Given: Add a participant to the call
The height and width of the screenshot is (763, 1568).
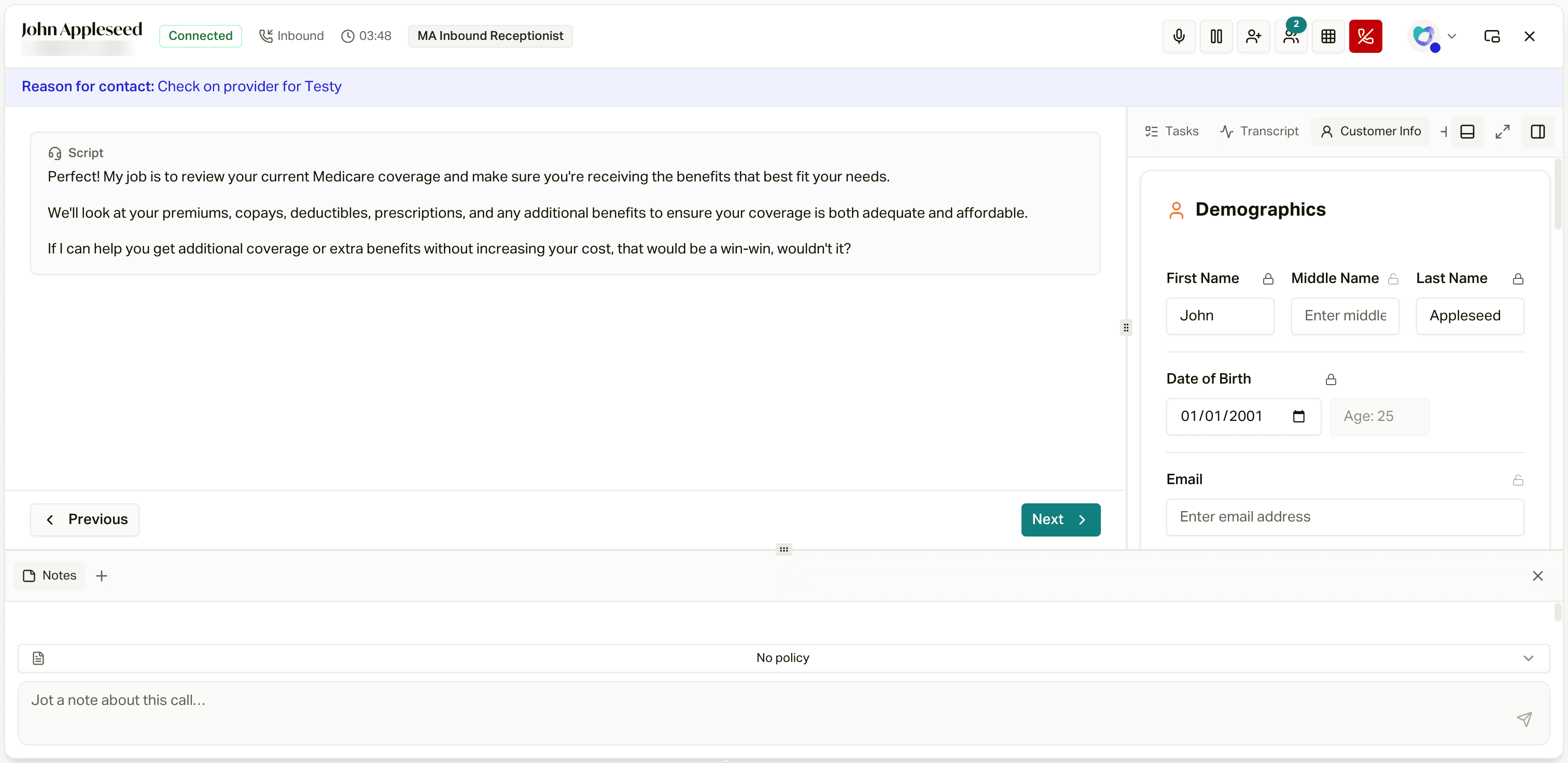Looking at the screenshot, I should tap(1253, 36).
